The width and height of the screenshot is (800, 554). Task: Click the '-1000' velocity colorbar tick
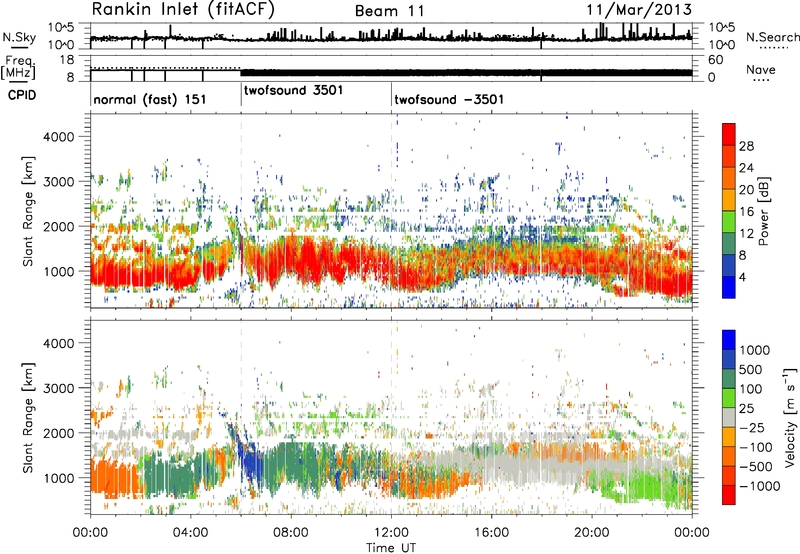pos(759,486)
